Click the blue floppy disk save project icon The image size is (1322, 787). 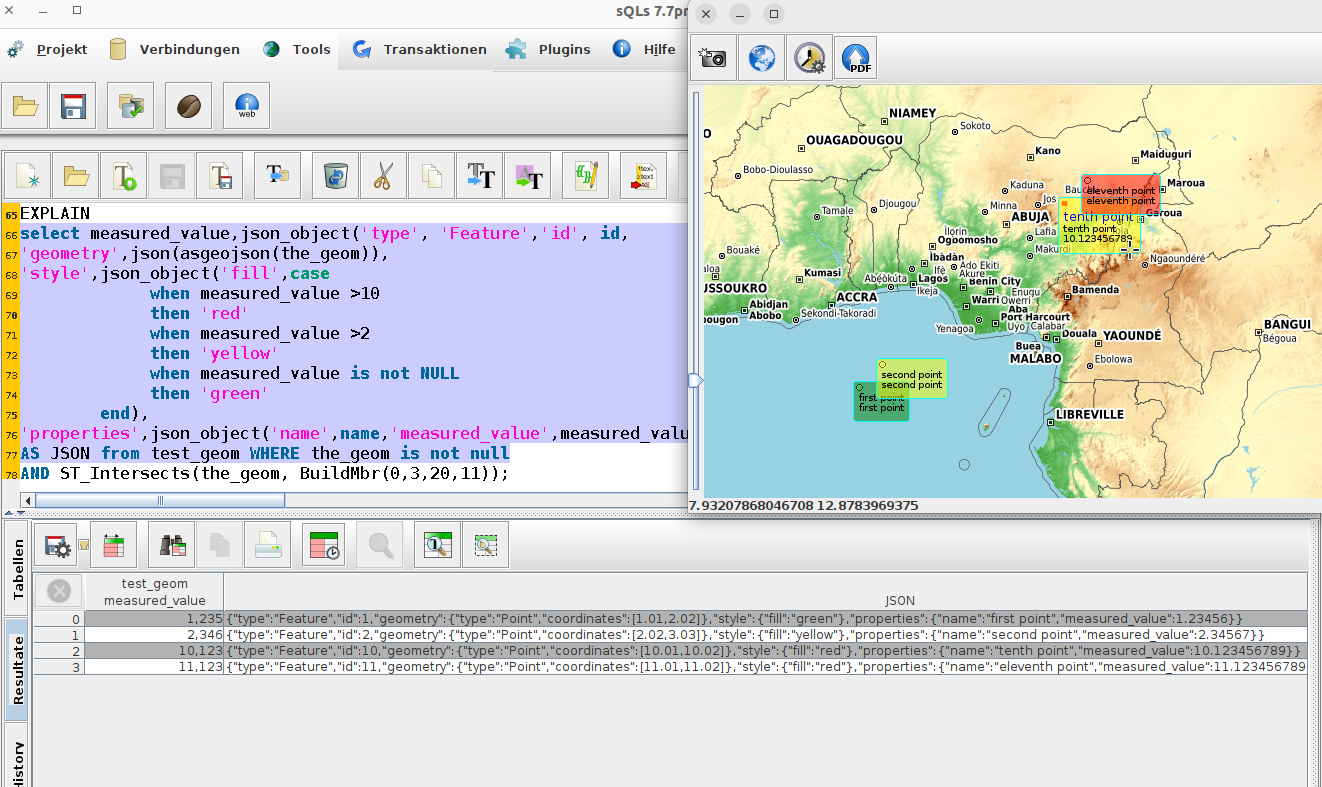click(x=73, y=106)
